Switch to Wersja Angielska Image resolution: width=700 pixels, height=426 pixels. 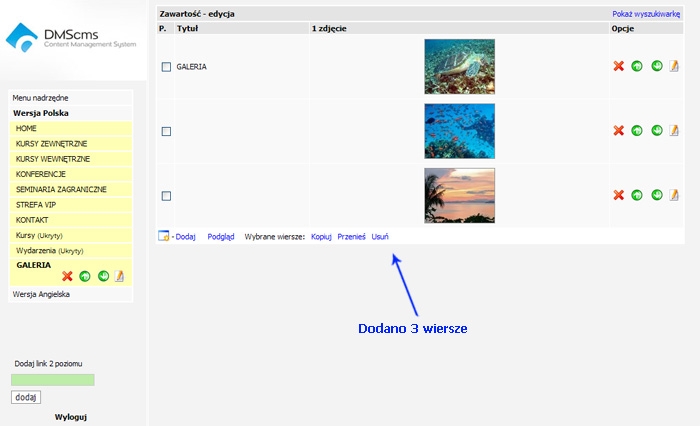(x=41, y=294)
